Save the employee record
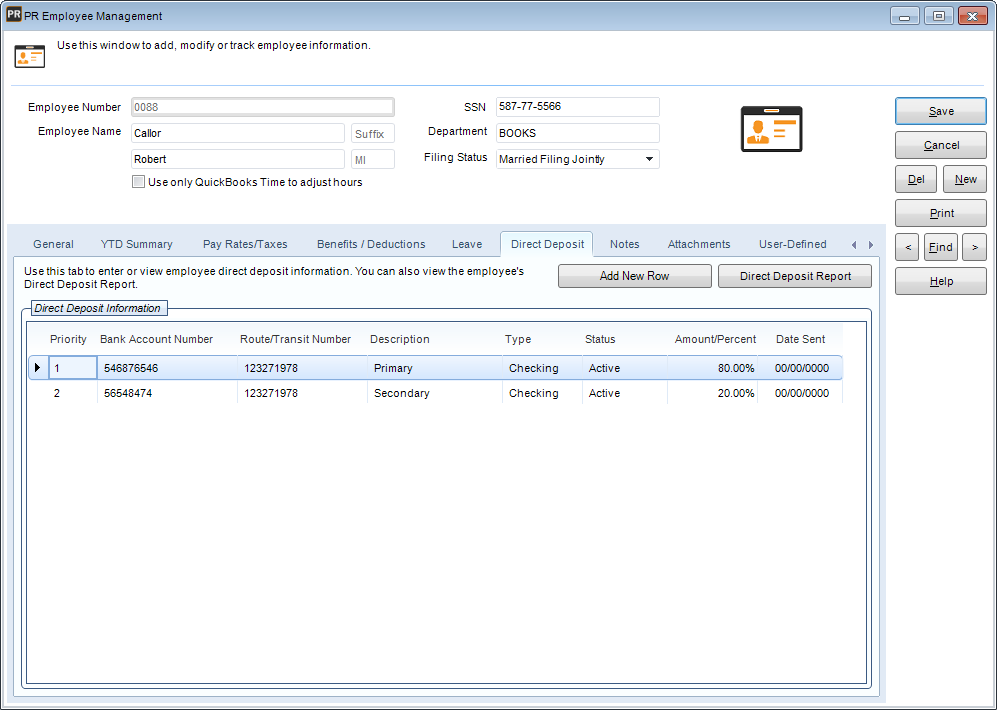The image size is (997, 710). pyautogui.click(x=940, y=111)
